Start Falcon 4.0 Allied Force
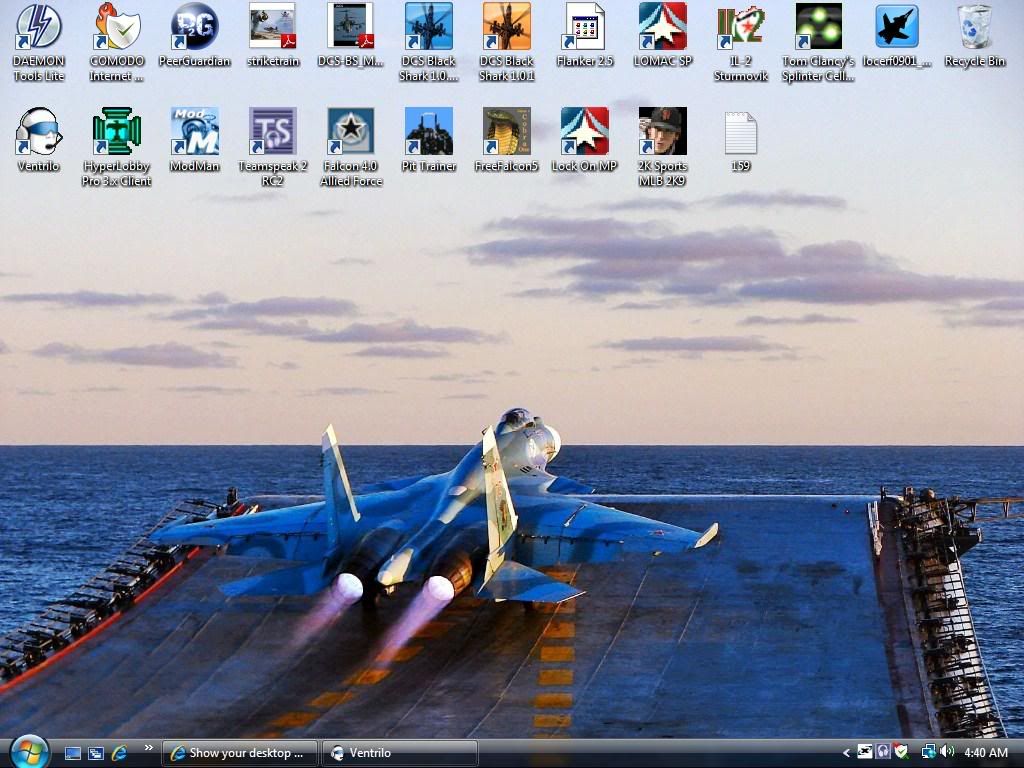This screenshot has height=768, width=1024. pos(350,133)
